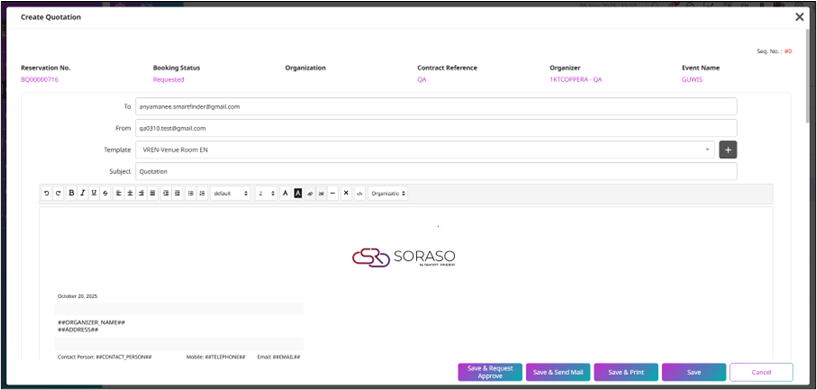Increase indent in editor
The height and width of the screenshot is (390, 817).
click(x=177, y=193)
